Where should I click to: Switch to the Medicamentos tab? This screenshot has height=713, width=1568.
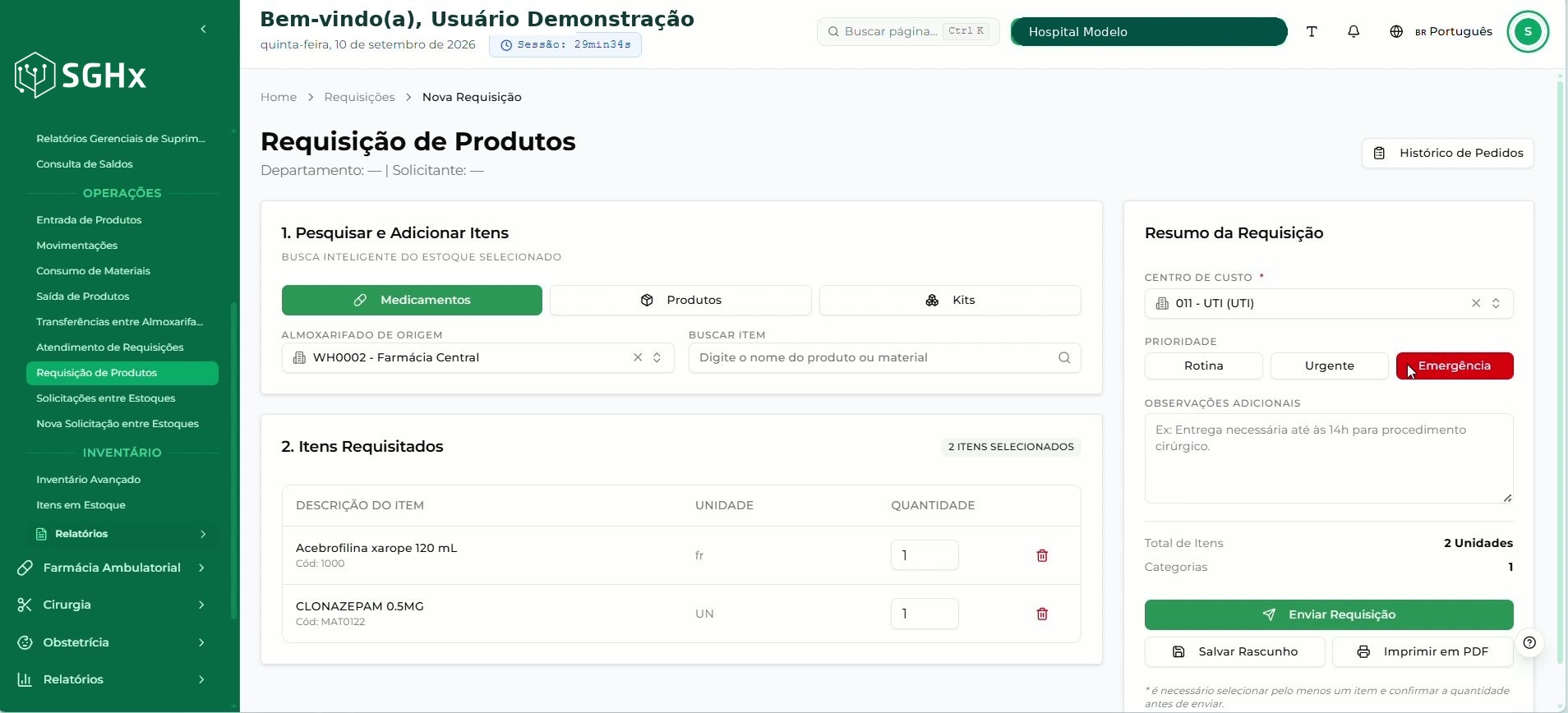pyautogui.click(x=412, y=301)
